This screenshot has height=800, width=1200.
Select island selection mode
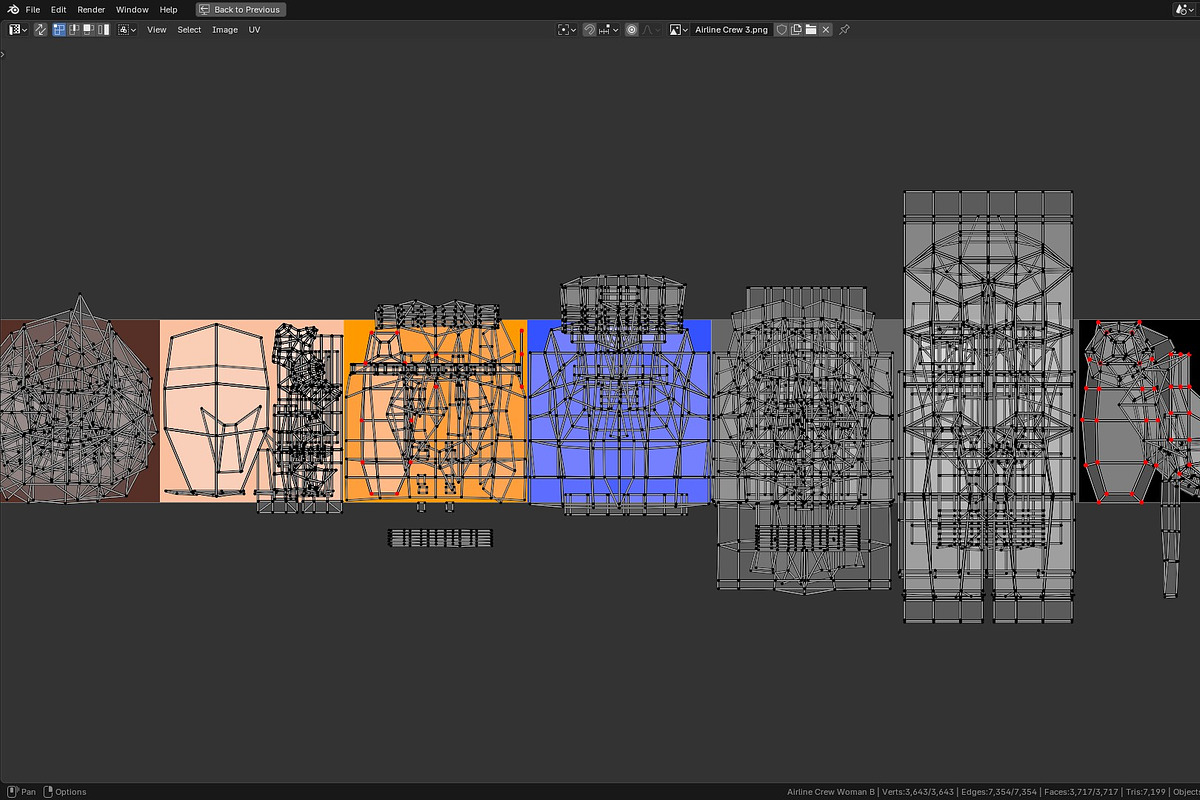(x=103, y=30)
